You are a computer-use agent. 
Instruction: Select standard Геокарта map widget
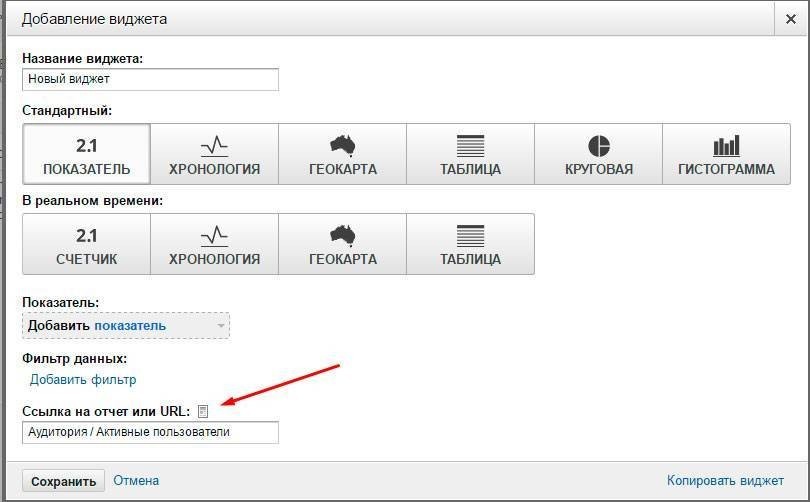tap(342, 154)
